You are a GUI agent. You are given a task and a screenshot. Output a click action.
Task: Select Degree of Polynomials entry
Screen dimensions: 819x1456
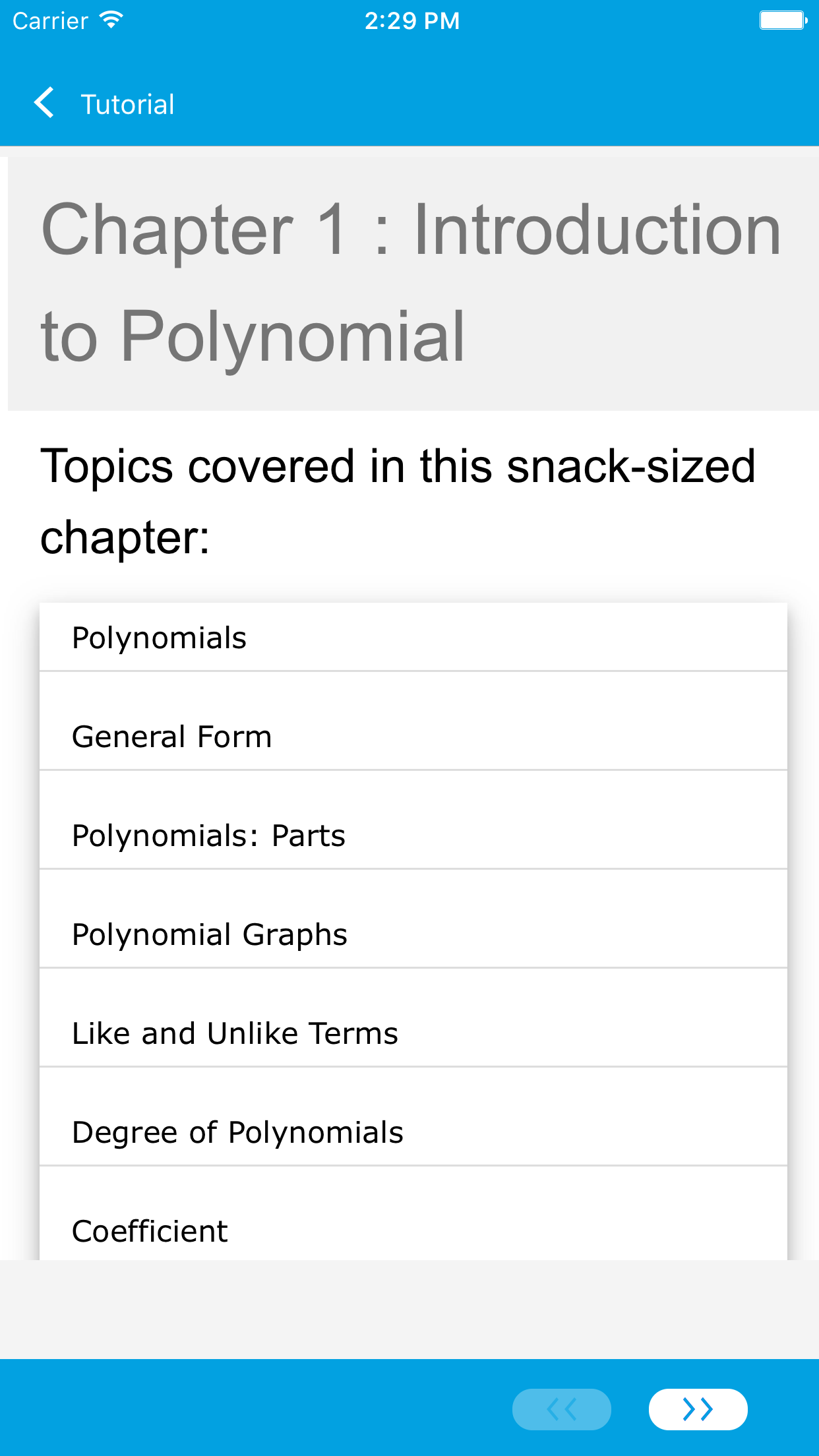237,1132
